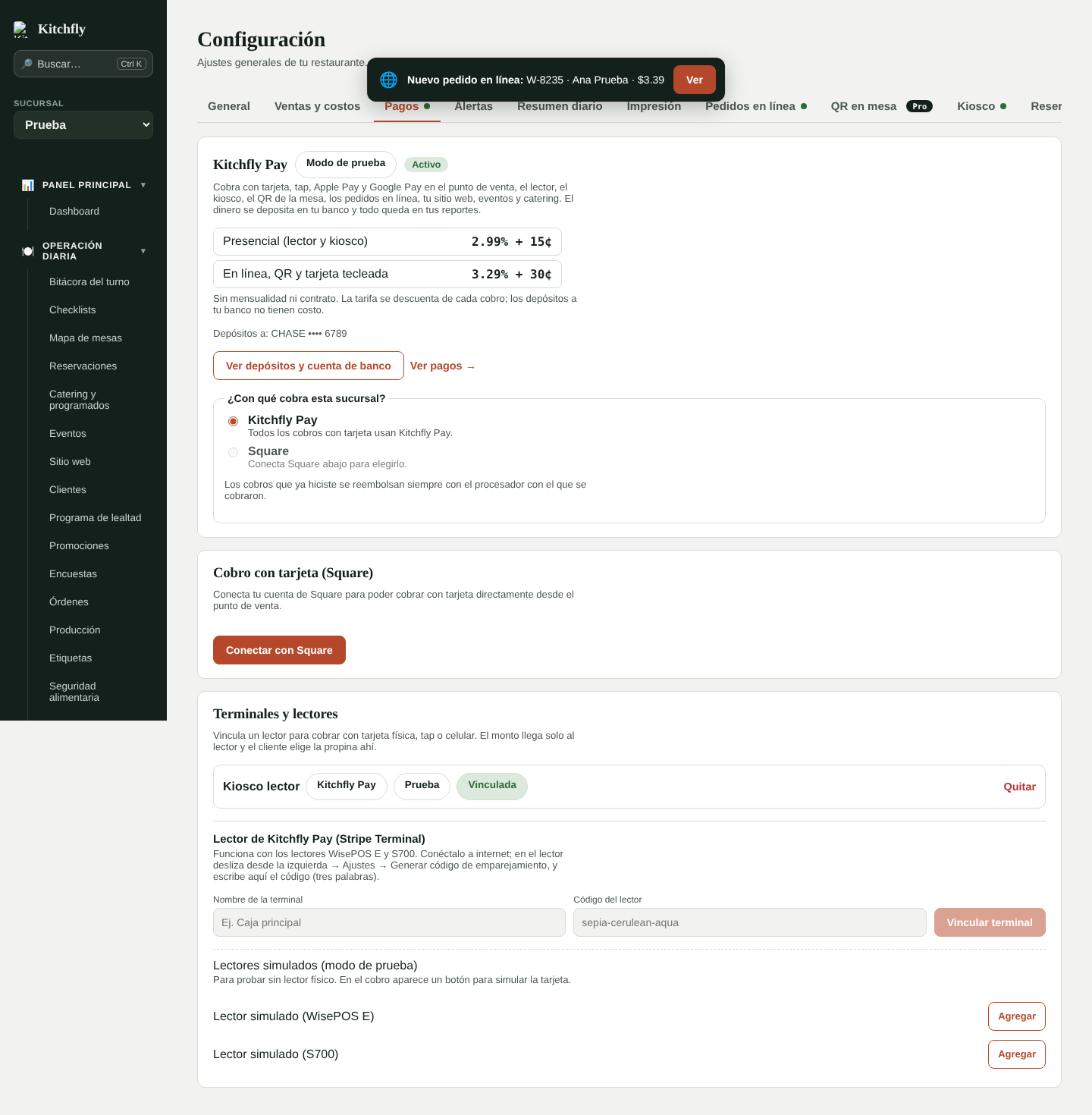Open Dashboard in the sidebar

coord(74,212)
